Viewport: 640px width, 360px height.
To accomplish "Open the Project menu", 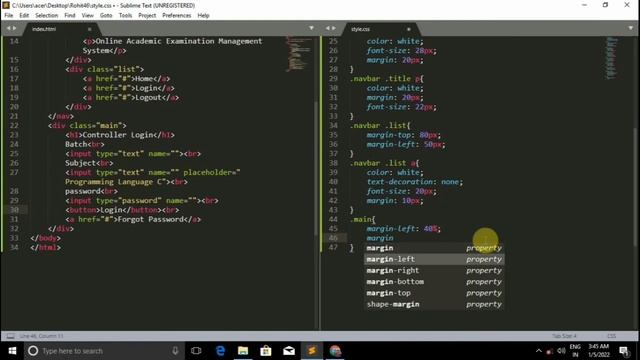I will [147, 16].
